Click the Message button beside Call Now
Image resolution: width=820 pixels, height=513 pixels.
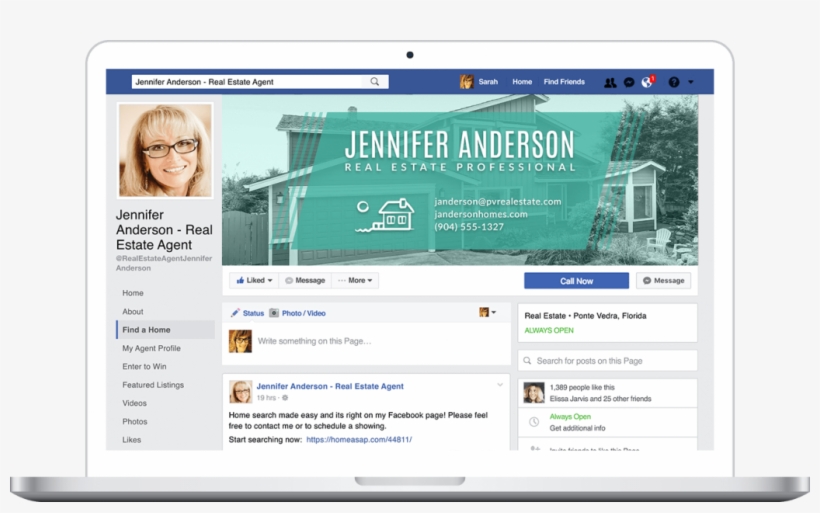[x=663, y=281]
